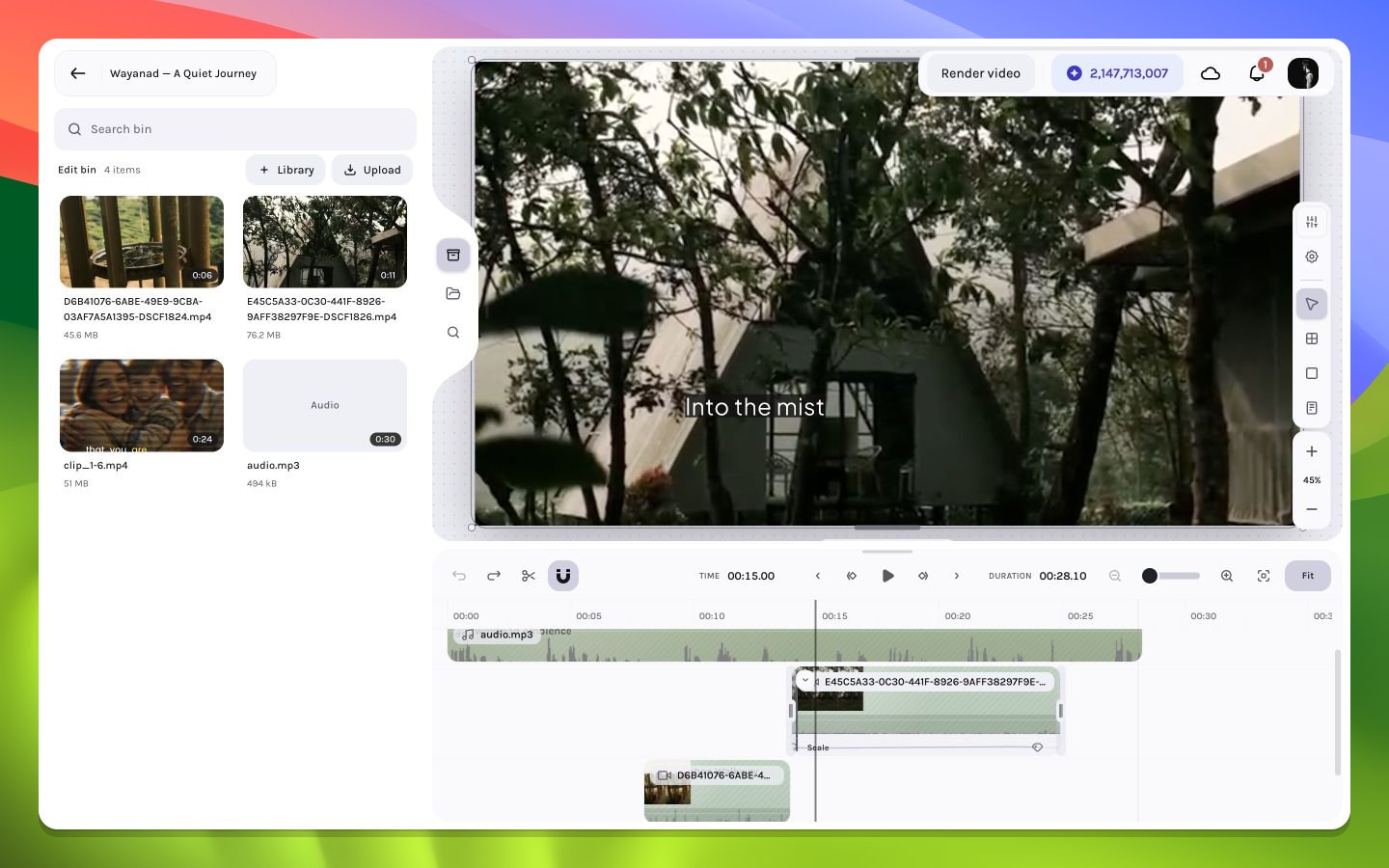Play the timeline preview
This screenshot has width=1389, height=868.
coord(887,576)
